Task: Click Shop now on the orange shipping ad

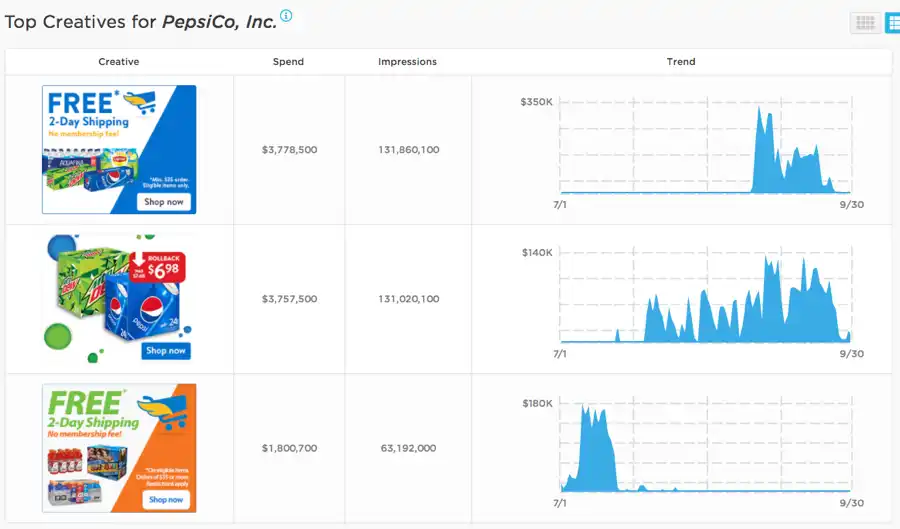Action: click(166, 500)
